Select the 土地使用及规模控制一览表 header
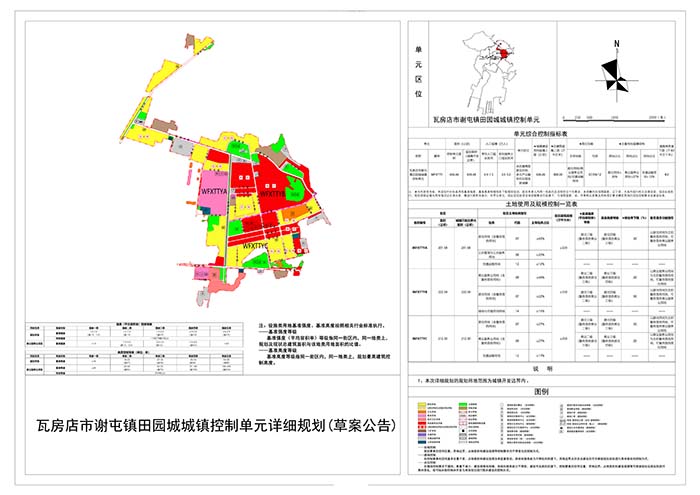This screenshot has width=700, height=495. pos(541,201)
